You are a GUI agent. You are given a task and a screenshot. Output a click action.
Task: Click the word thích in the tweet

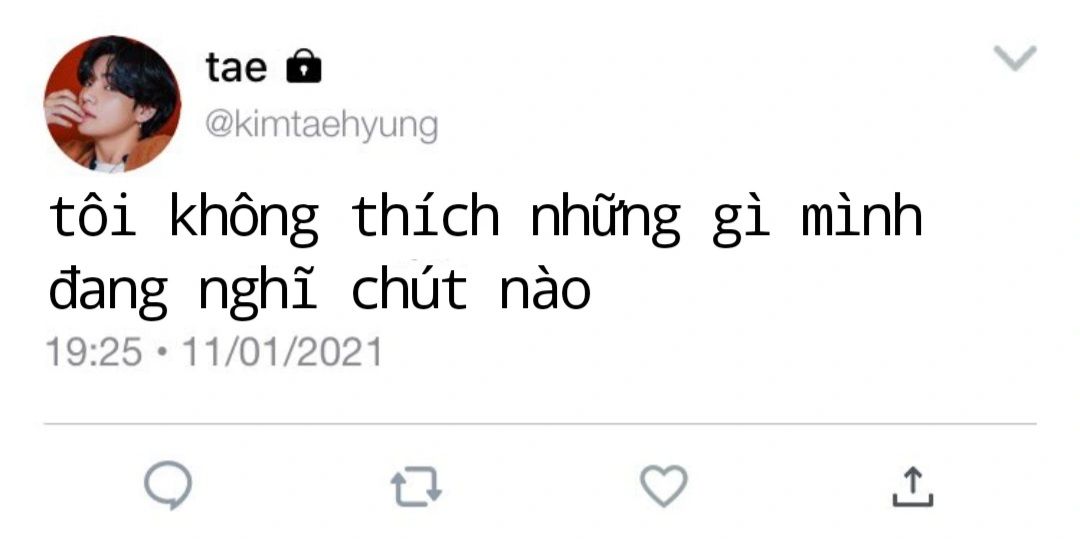(425, 215)
